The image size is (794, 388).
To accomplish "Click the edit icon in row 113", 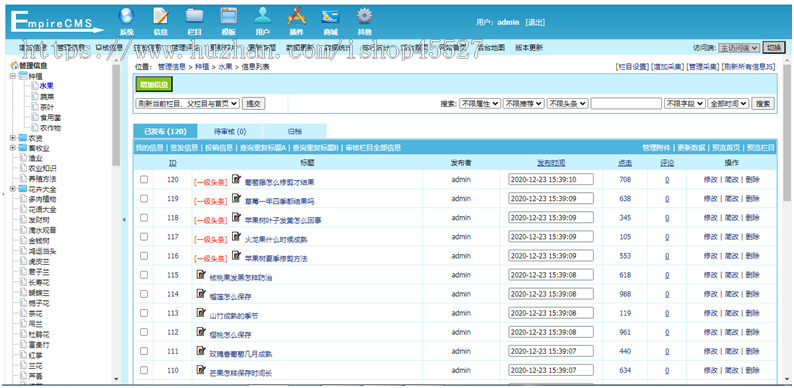I will 201,313.
